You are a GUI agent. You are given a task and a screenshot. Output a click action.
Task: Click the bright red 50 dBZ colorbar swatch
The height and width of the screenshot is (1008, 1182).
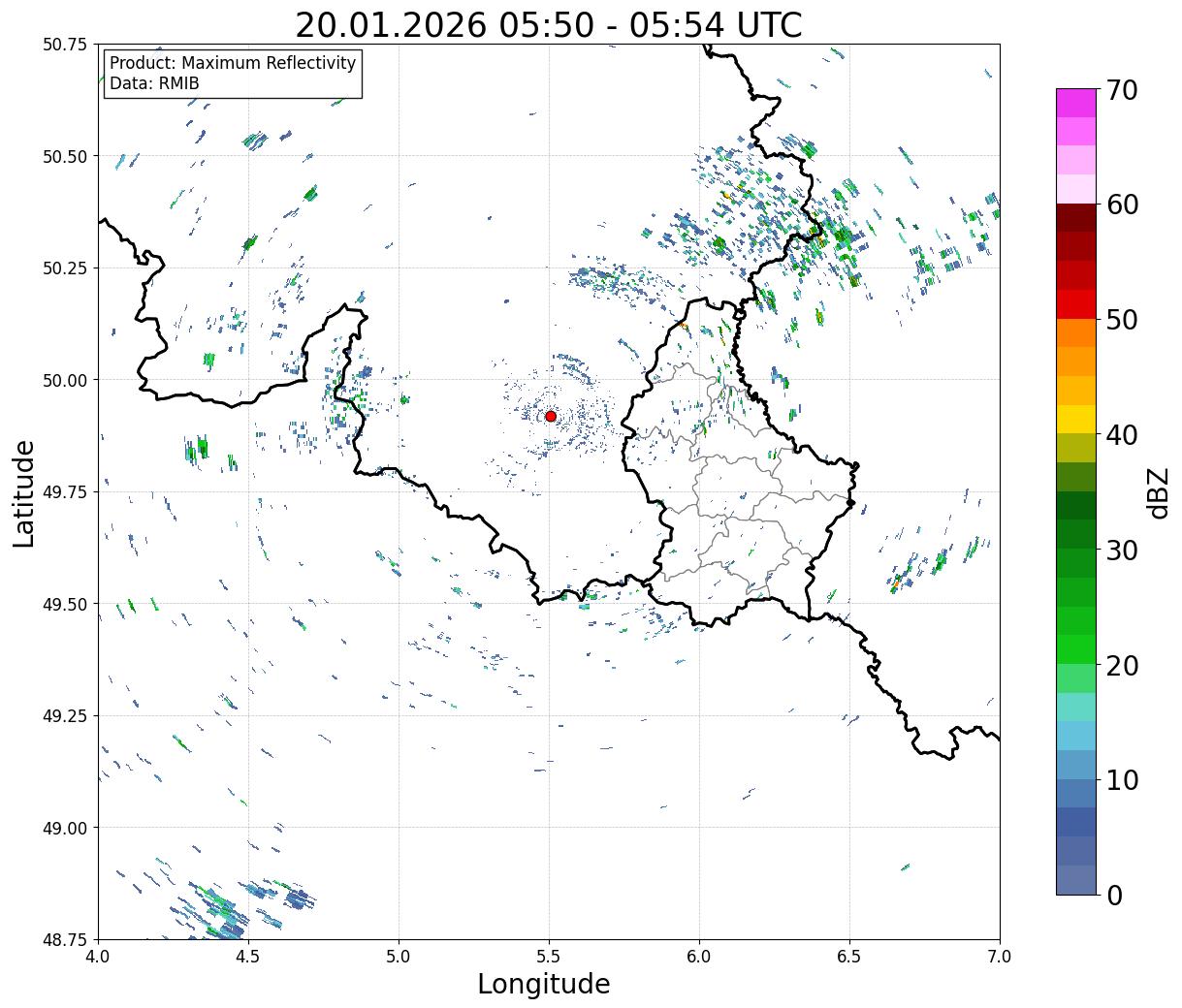[1076, 304]
